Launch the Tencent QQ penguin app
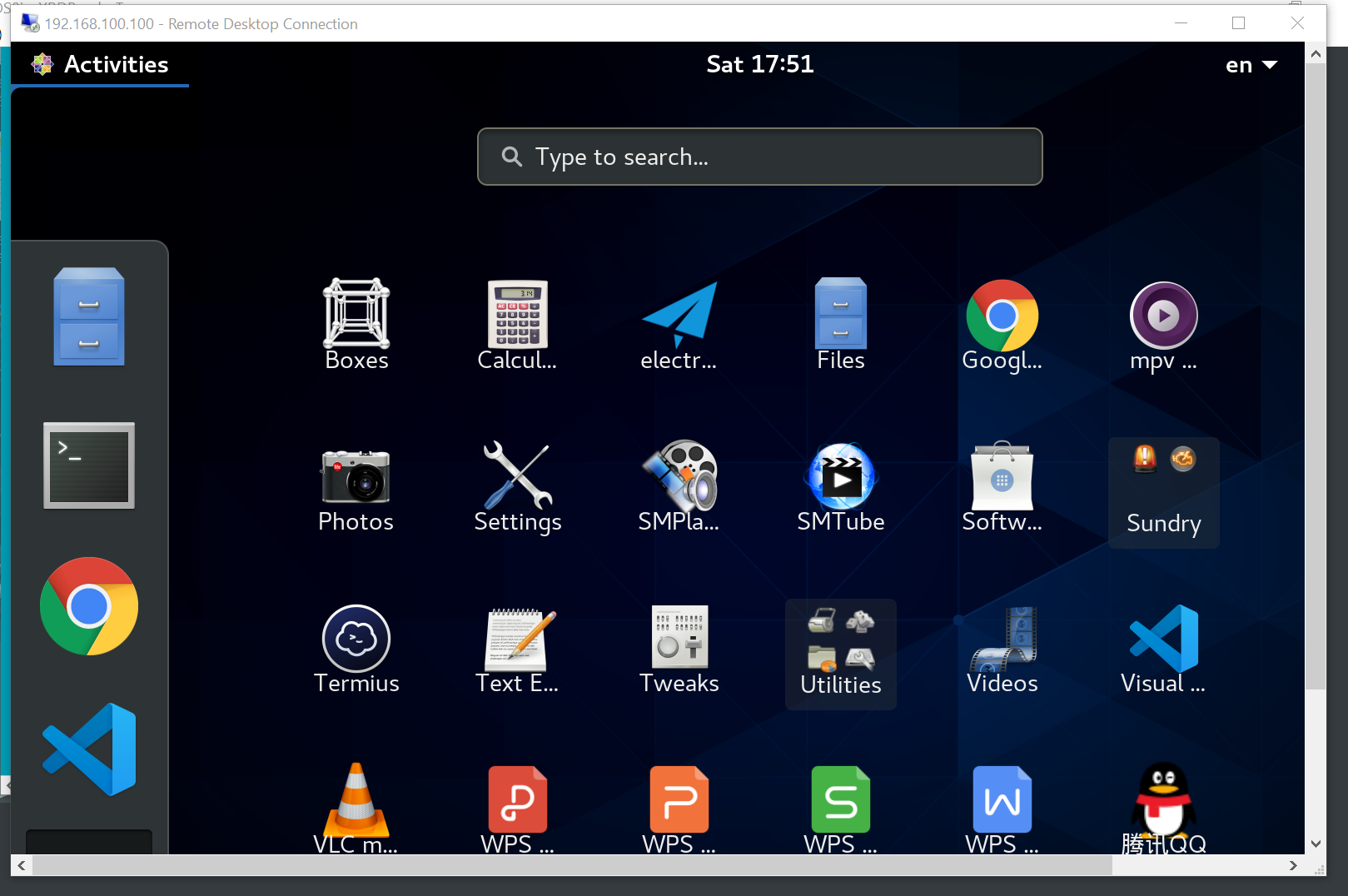The image size is (1348, 896). tap(1163, 808)
